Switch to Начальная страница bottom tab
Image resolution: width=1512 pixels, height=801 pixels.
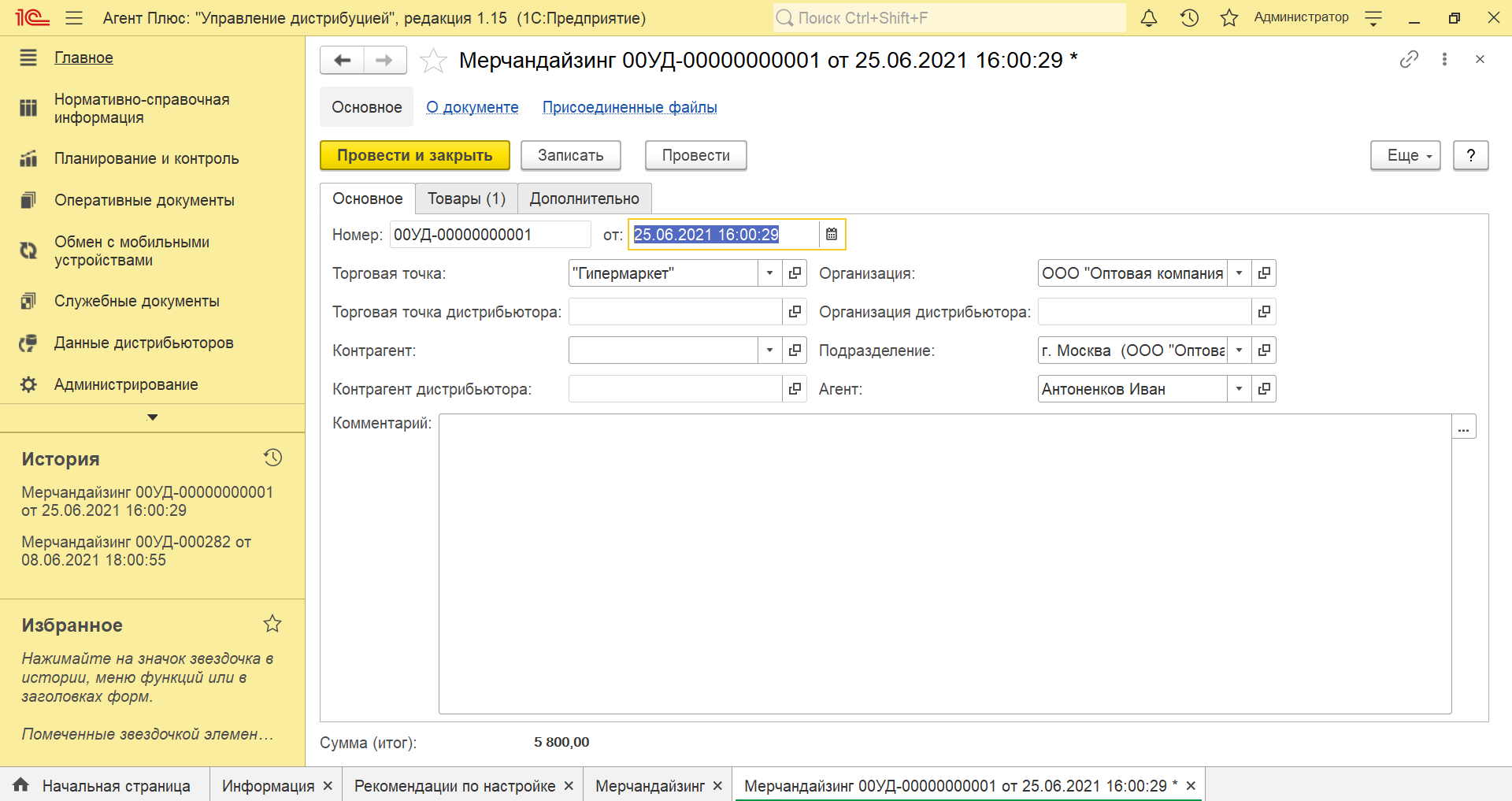pos(104,785)
